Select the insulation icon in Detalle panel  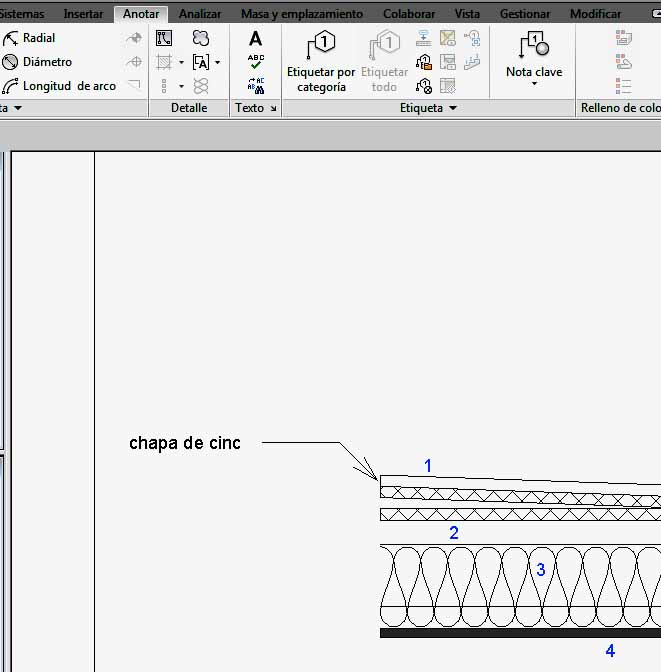click(x=201, y=86)
